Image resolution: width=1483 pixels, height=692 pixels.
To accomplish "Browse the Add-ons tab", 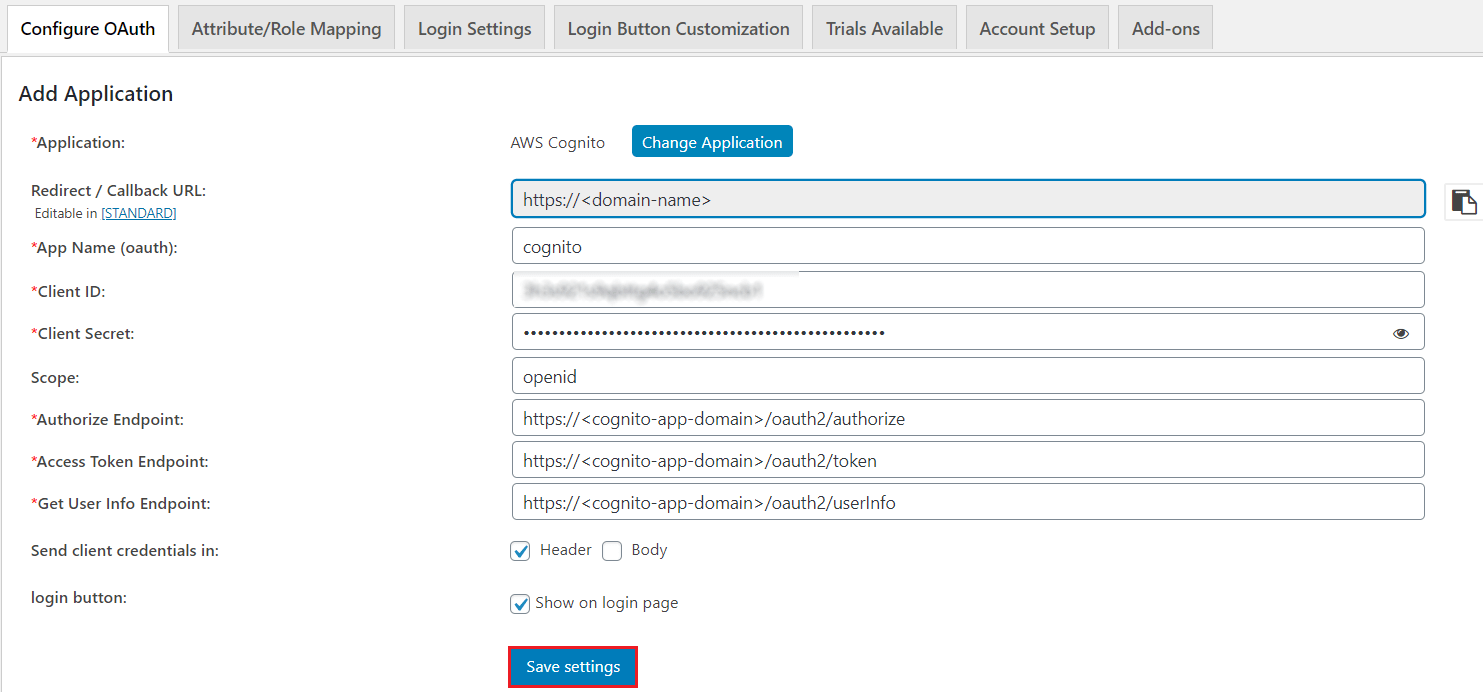I will coord(1165,27).
